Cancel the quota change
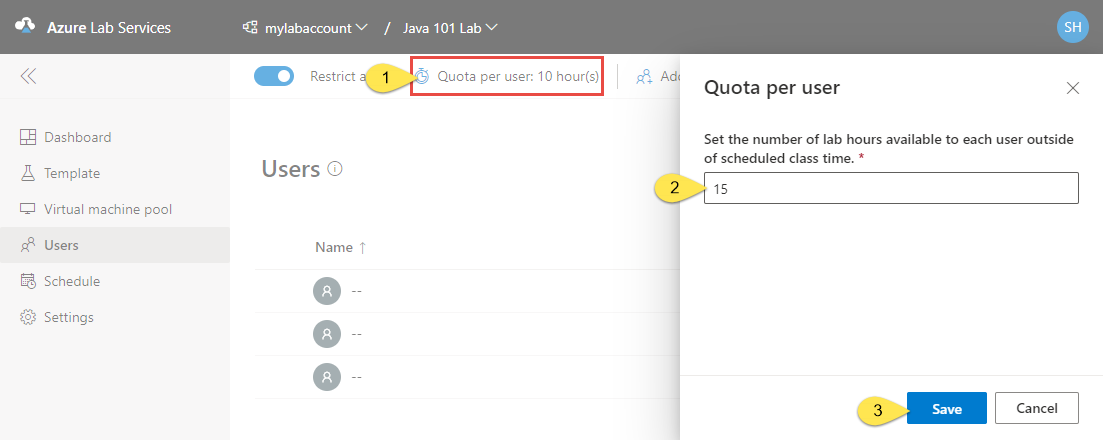Image resolution: width=1103 pixels, height=440 pixels. 1036,408
